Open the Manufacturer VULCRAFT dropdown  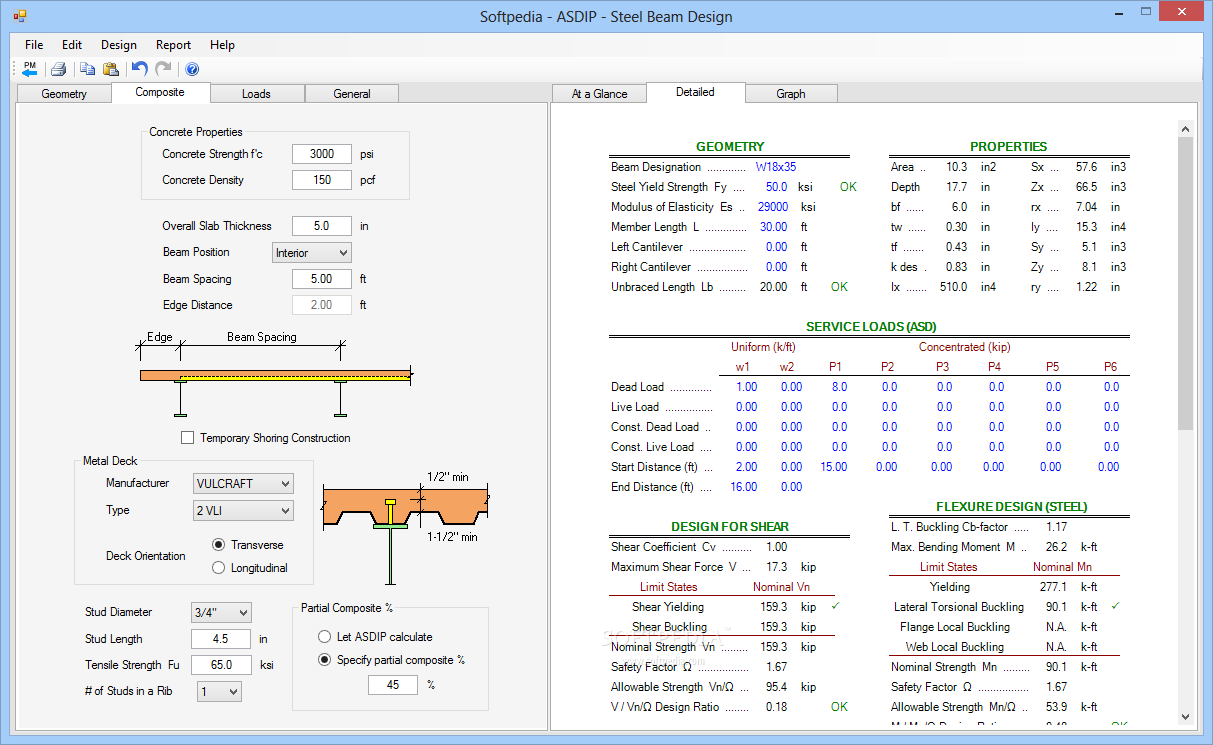243,484
